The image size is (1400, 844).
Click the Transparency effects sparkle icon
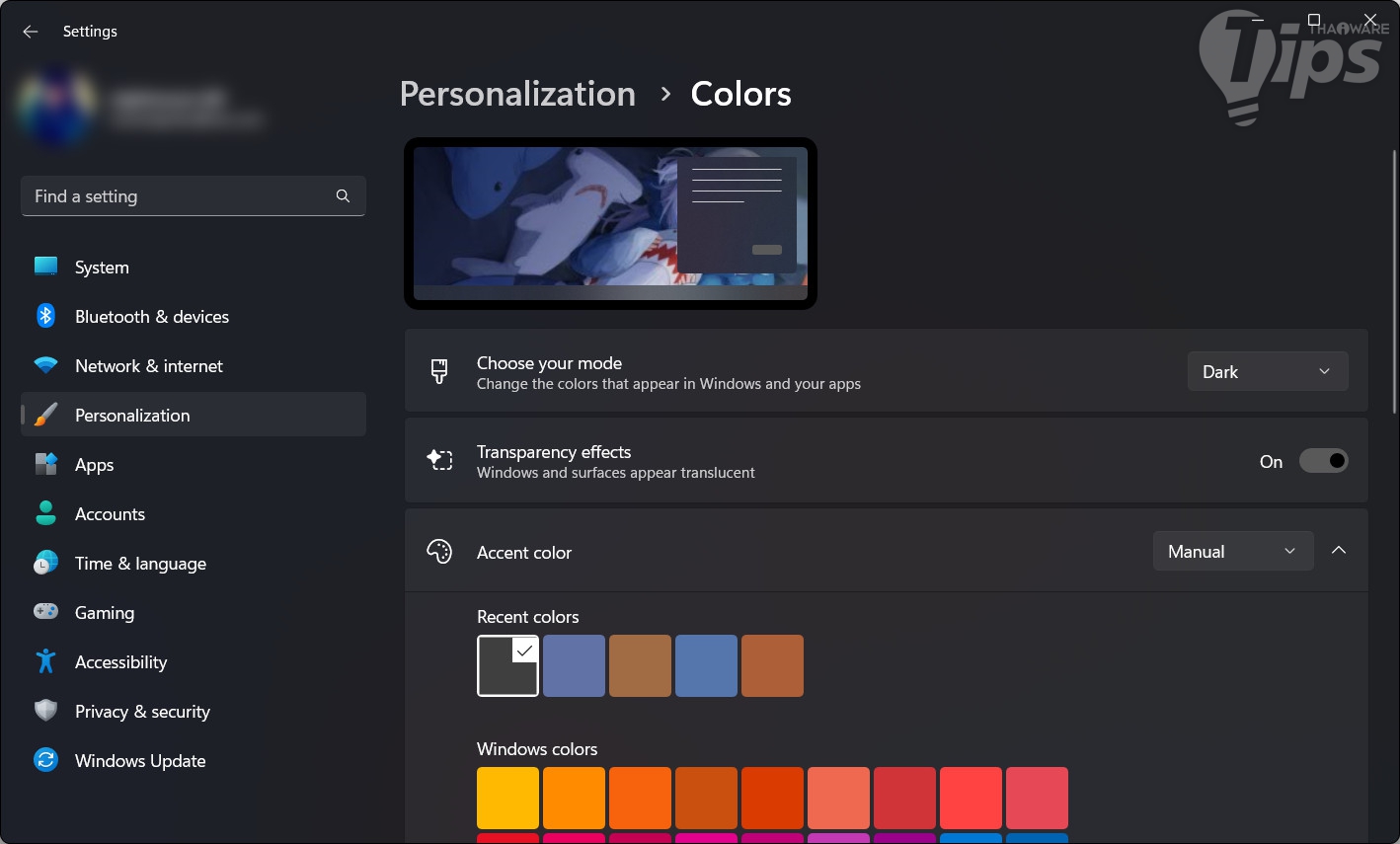(439, 460)
